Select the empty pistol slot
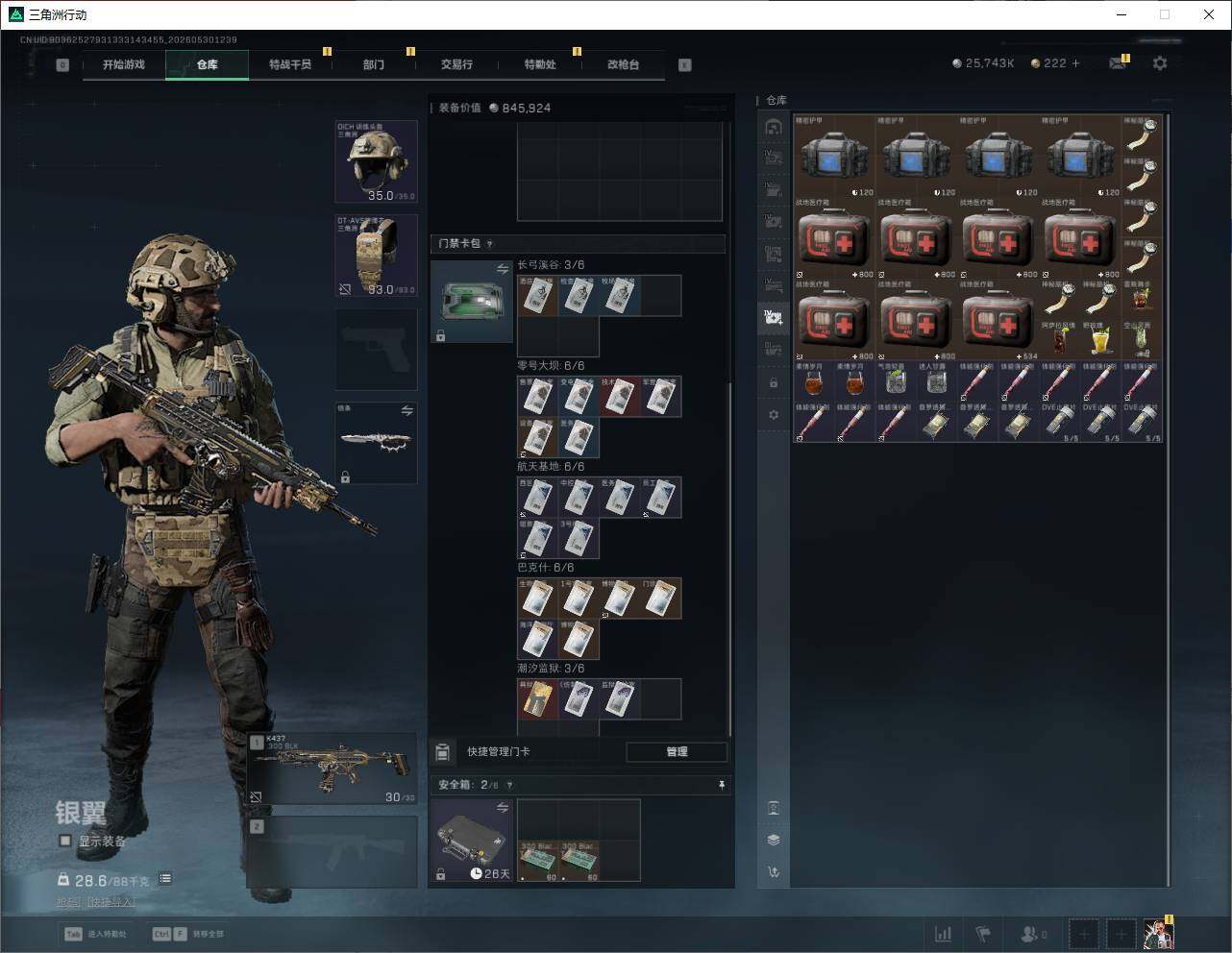1232x953 pixels. (x=376, y=350)
